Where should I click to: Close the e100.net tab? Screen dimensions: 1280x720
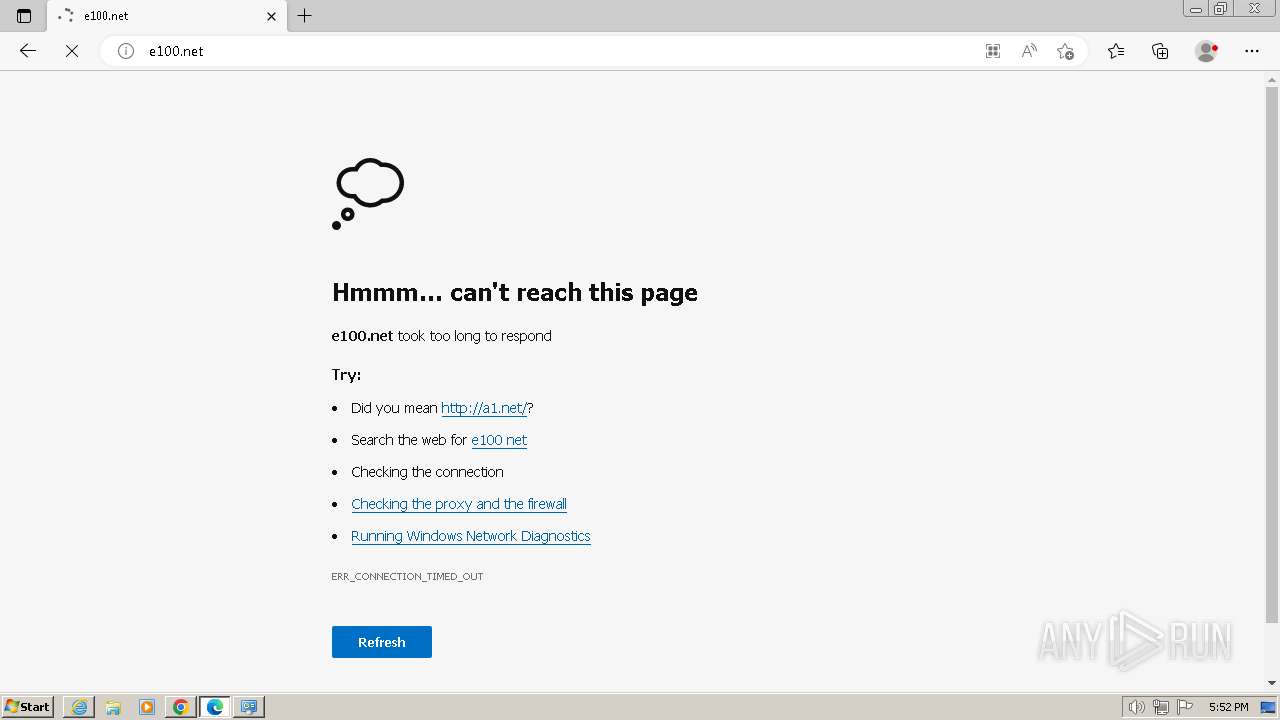271,16
